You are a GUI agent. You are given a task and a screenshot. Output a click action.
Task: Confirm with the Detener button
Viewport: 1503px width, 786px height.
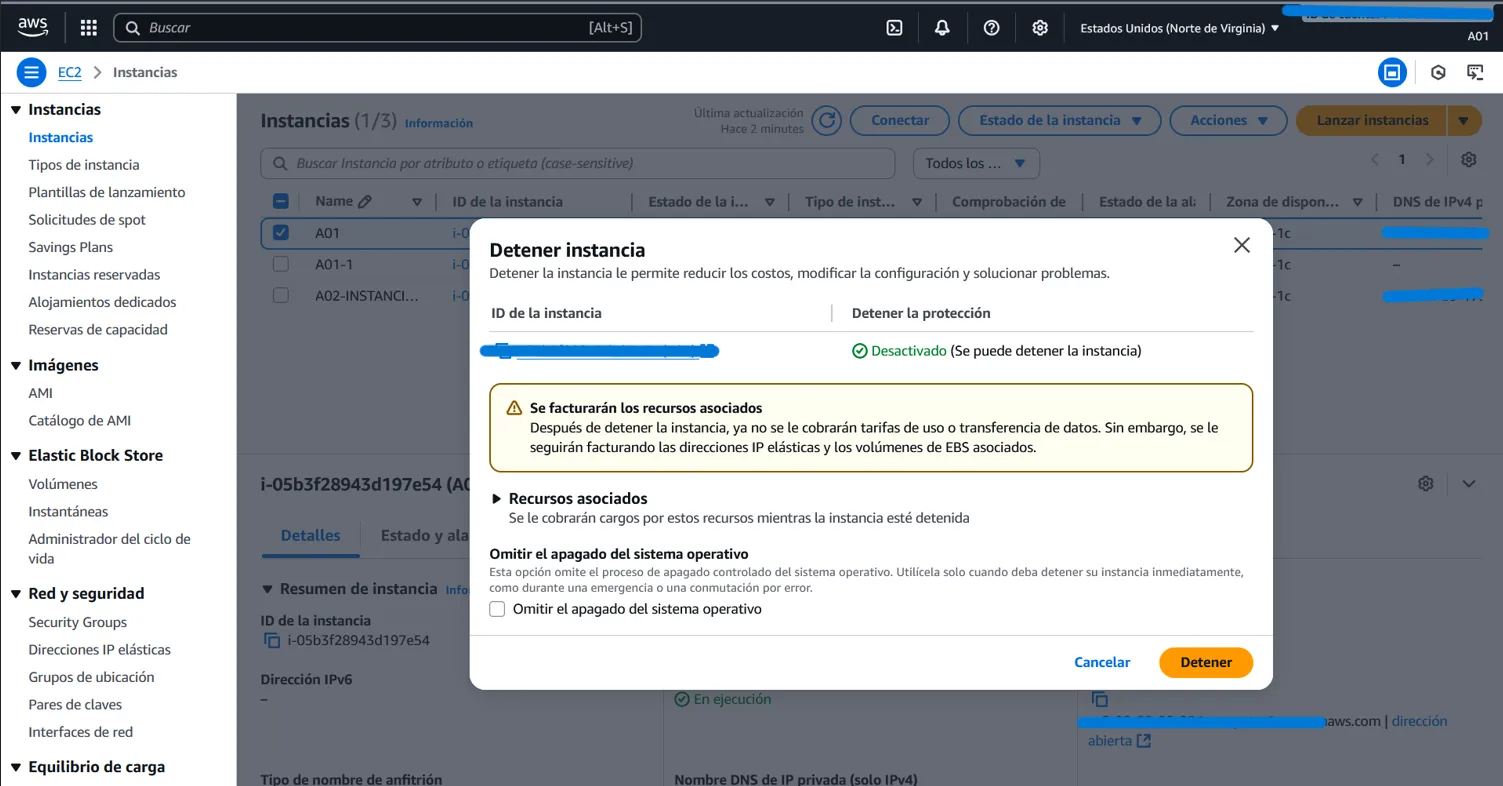tap(1205, 662)
